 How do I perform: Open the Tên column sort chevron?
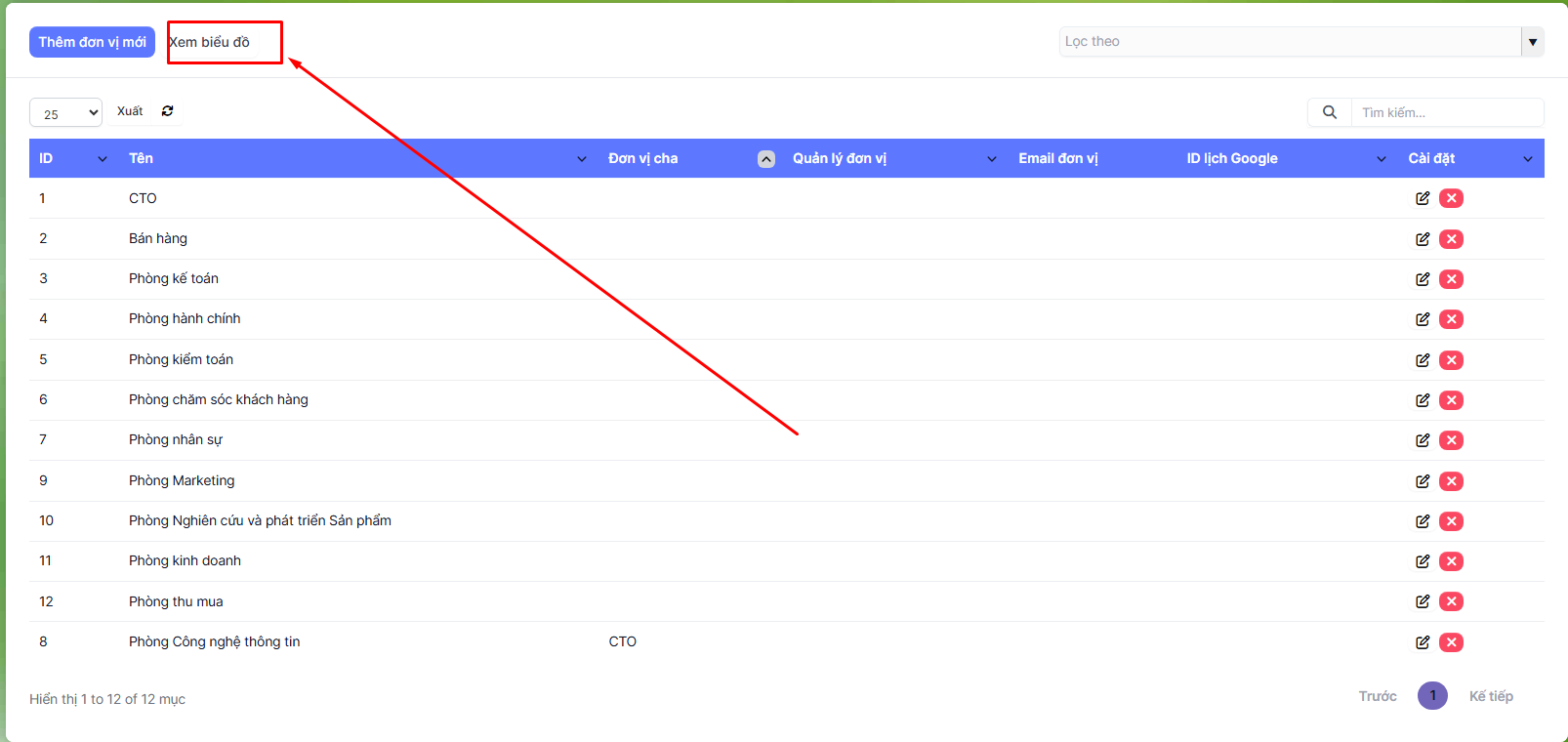click(582, 159)
